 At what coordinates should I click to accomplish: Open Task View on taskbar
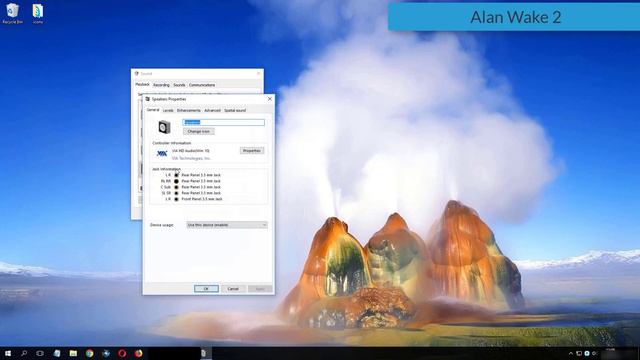pos(40,353)
